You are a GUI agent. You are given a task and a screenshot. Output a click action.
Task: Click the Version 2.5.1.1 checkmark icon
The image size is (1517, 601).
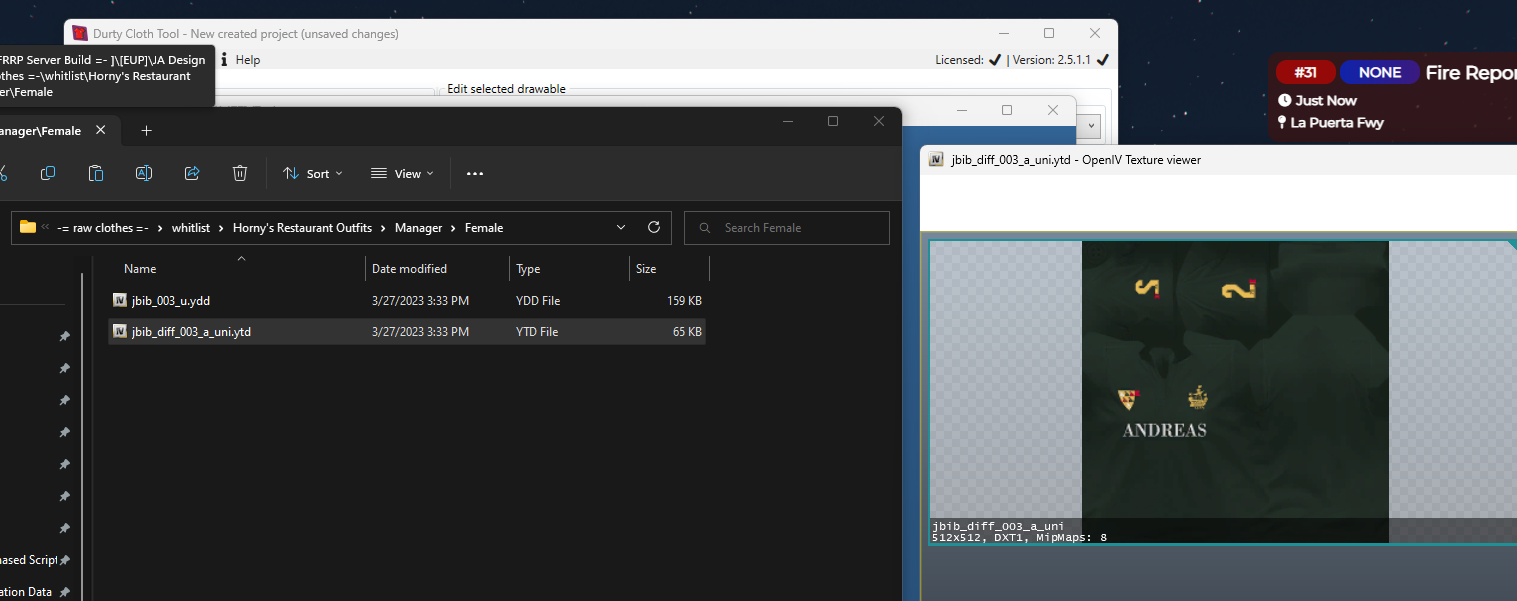click(1102, 60)
